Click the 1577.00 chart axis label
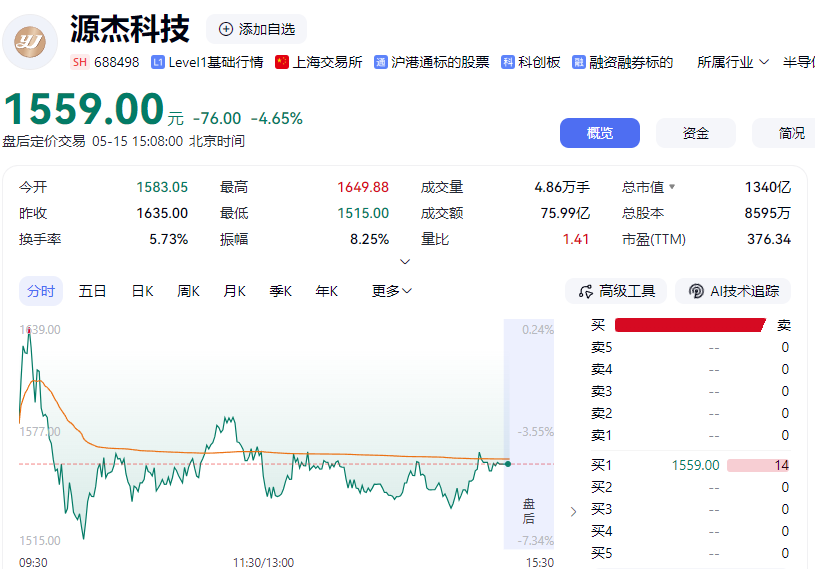 coord(40,431)
